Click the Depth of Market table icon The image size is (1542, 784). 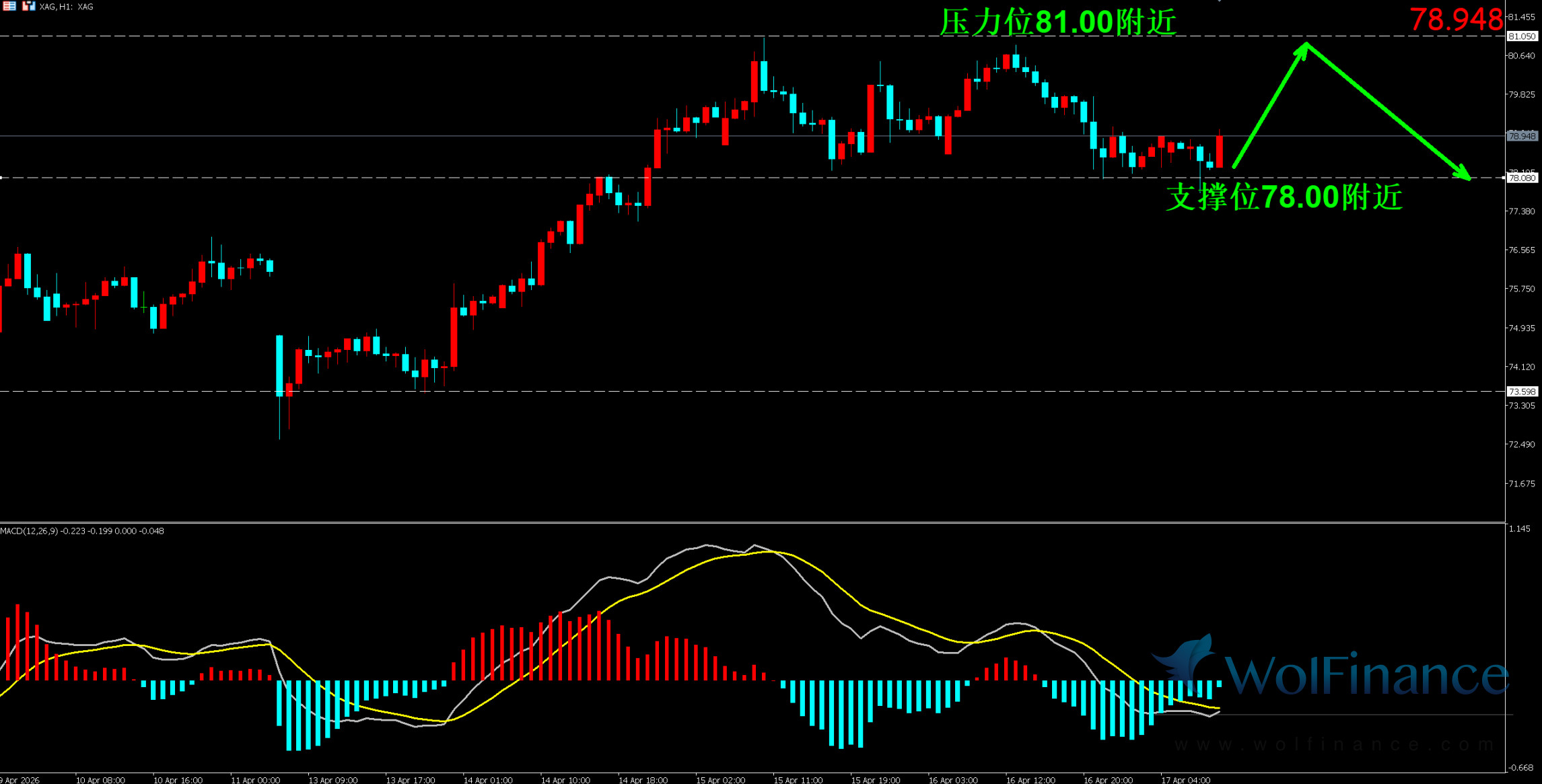(x=9, y=6)
